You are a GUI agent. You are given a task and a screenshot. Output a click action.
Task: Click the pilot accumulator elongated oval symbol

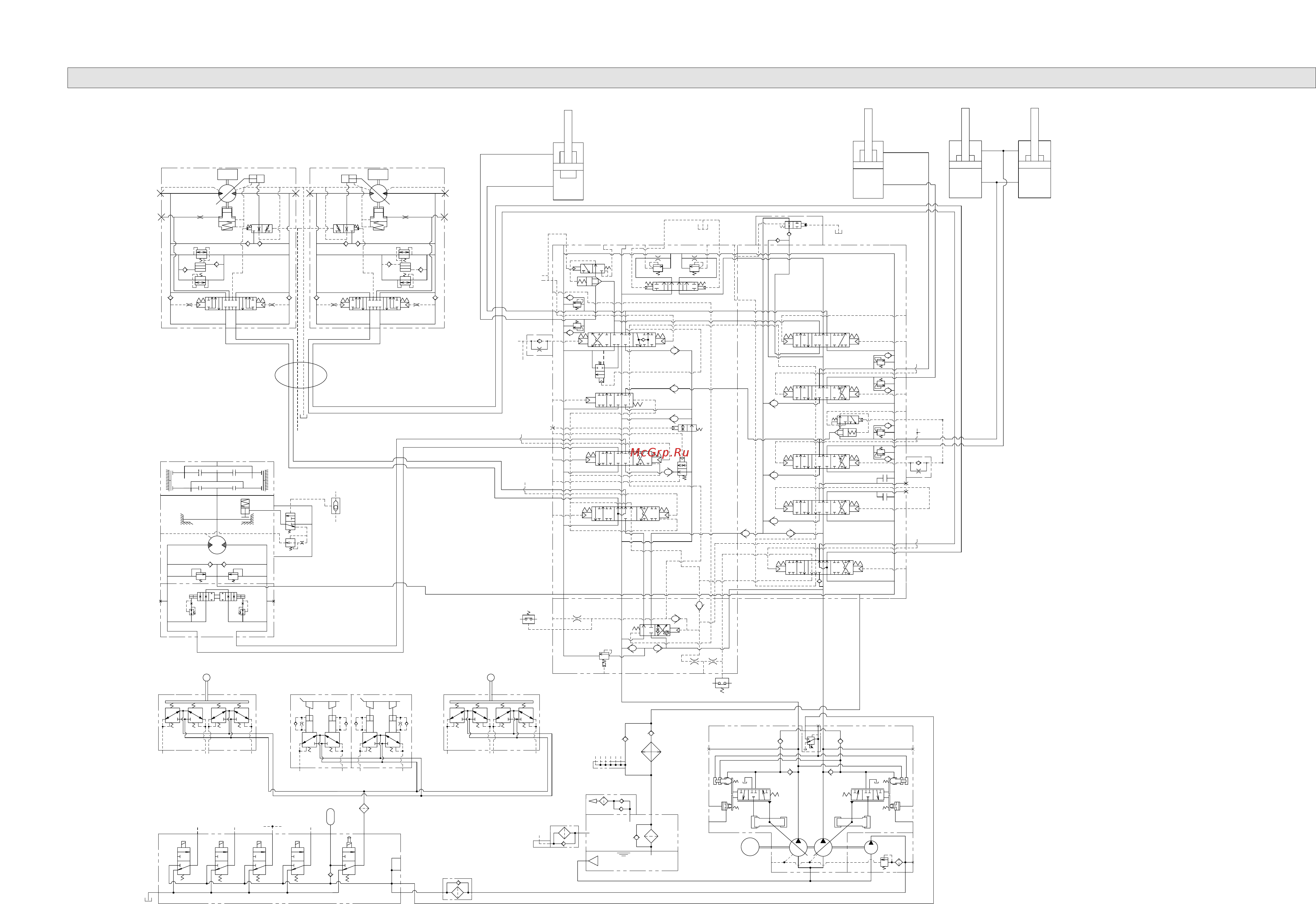click(331, 816)
